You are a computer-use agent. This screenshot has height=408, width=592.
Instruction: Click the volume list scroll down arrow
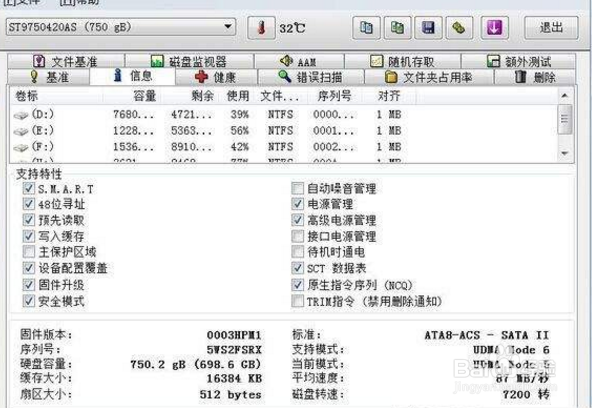tap(564, 153)
